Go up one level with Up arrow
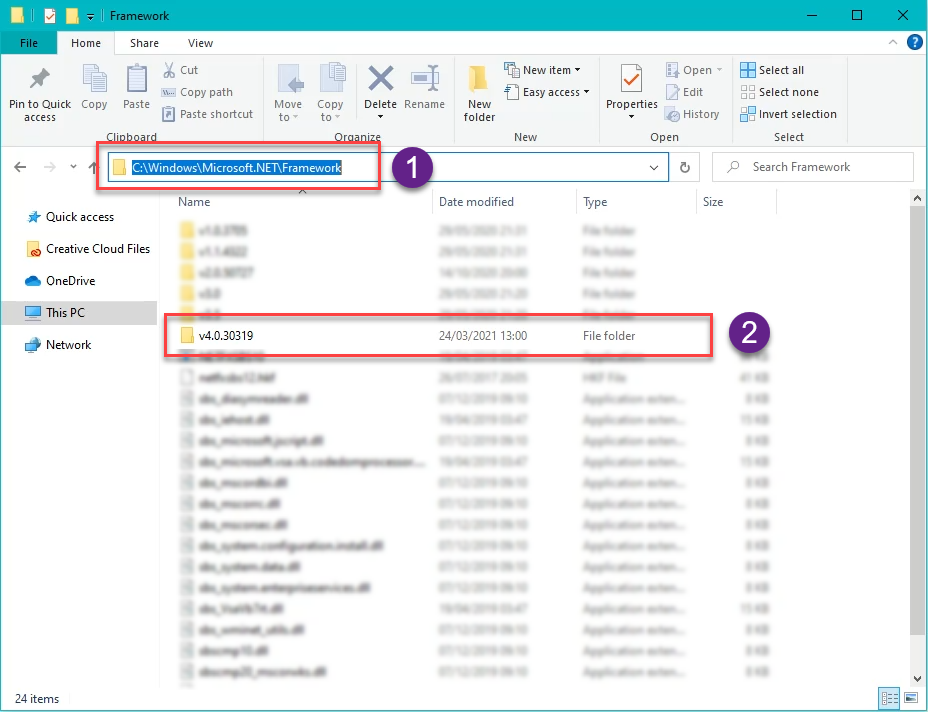 pyautogui.click(x=92, y=167)
